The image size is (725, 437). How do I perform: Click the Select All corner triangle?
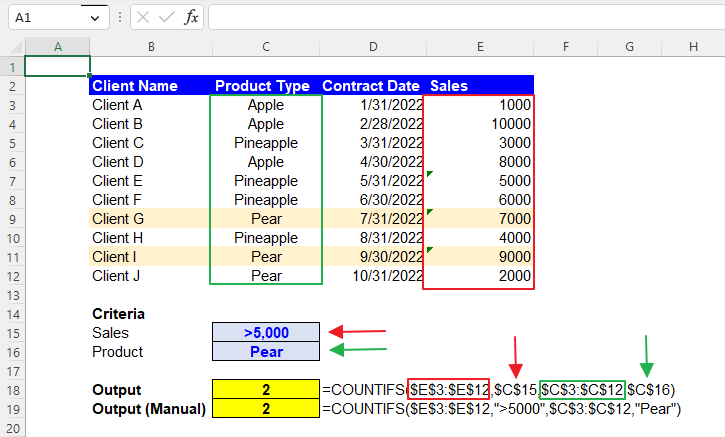[16, 47]
